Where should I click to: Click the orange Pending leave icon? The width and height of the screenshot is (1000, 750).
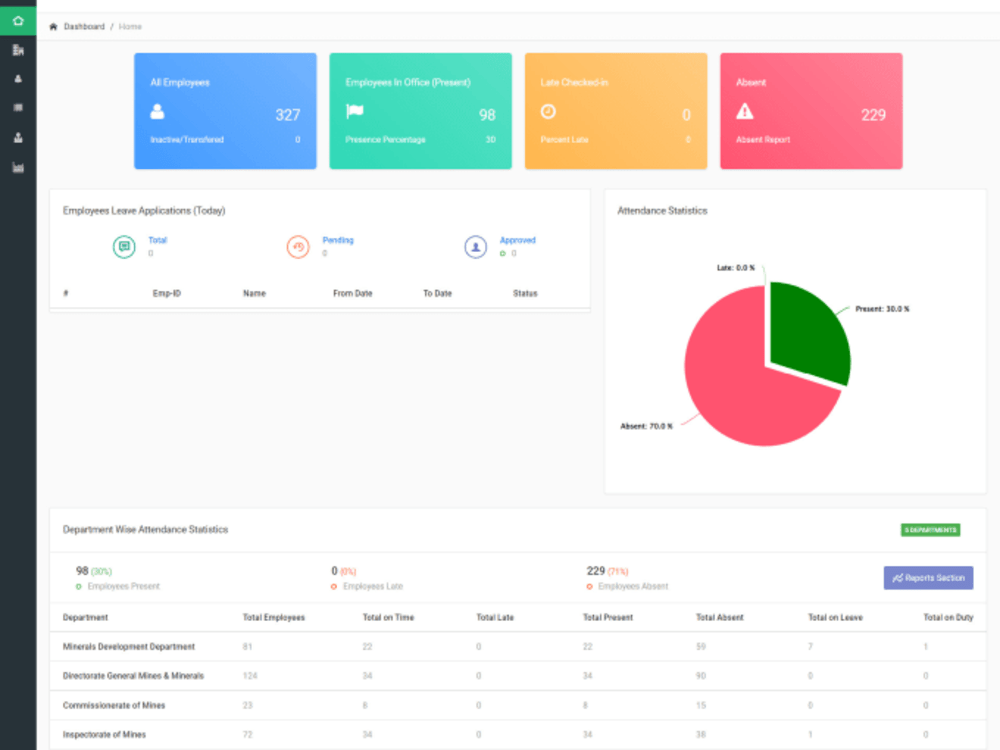point(298,246)
